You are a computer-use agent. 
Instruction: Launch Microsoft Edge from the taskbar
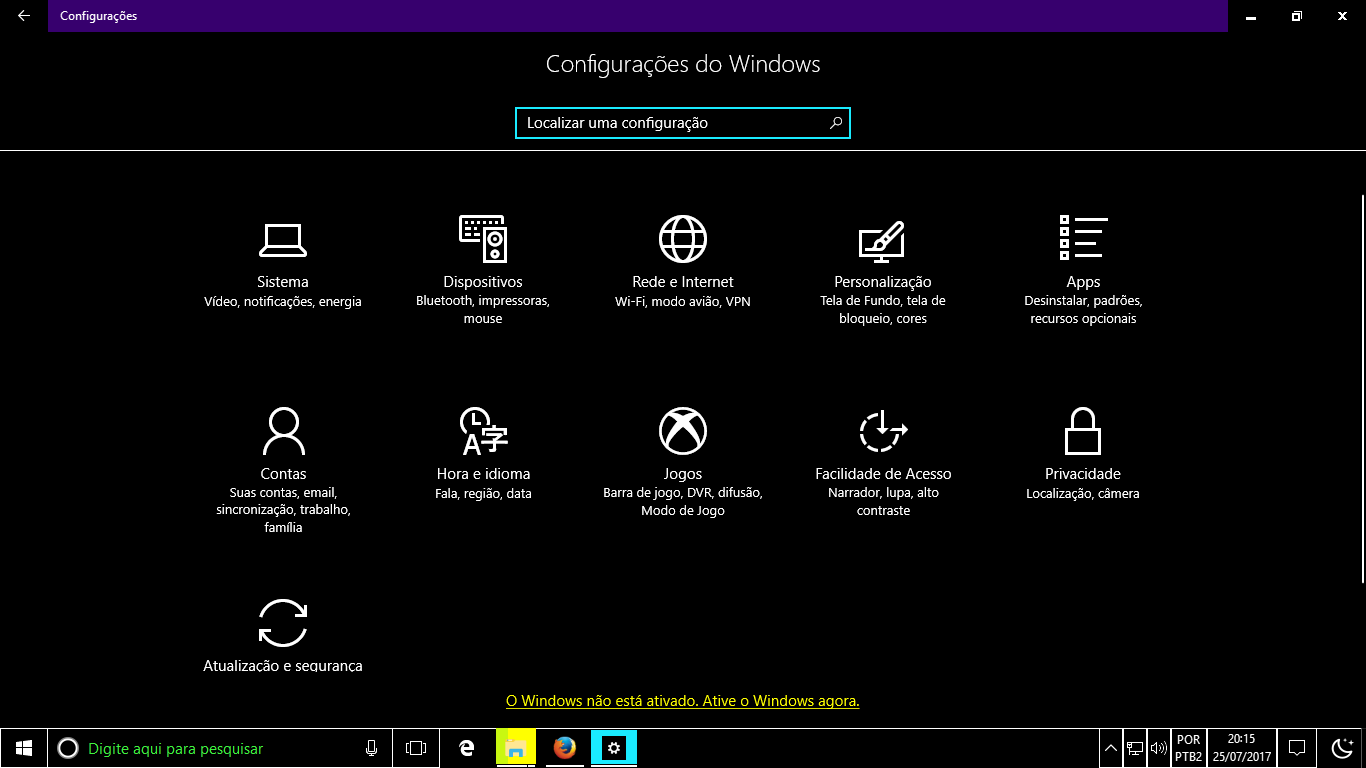pos(466,748)
